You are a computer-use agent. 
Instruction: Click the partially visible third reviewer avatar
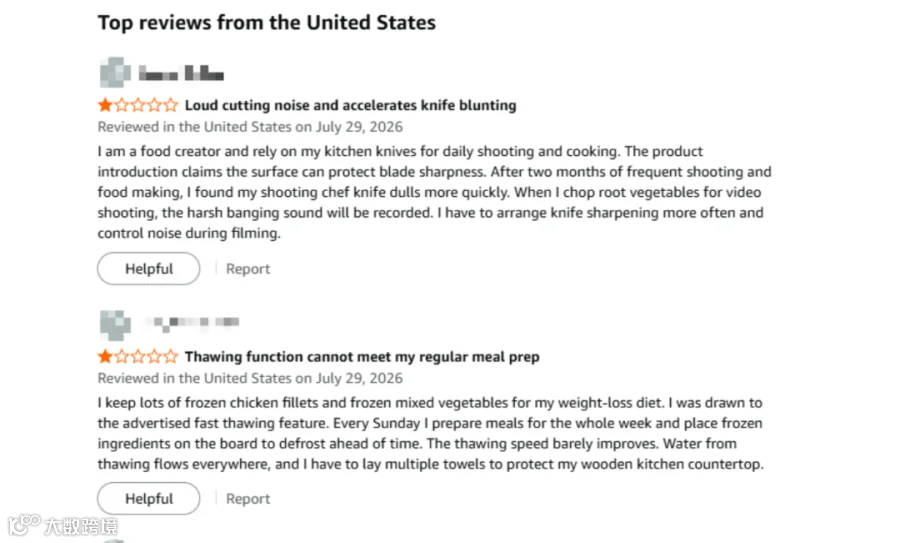(114, 541)
